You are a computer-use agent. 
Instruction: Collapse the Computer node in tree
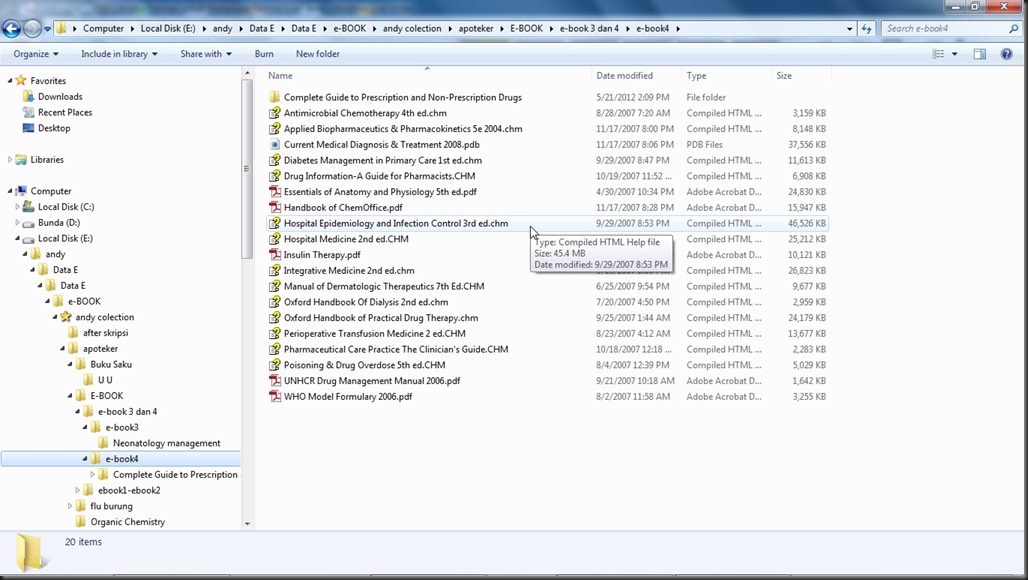tap(10, 191)
